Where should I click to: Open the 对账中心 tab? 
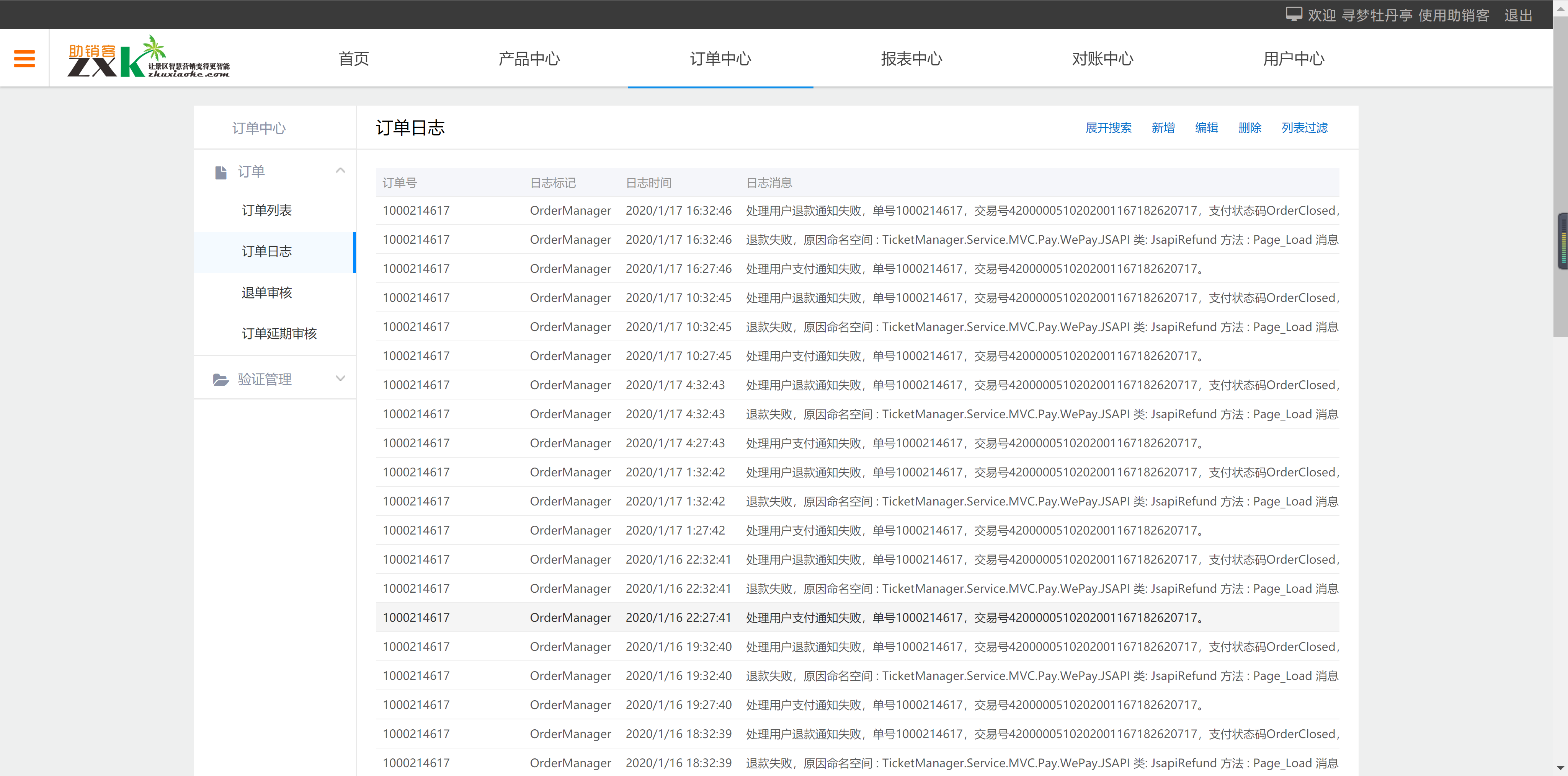[1102, 59]
